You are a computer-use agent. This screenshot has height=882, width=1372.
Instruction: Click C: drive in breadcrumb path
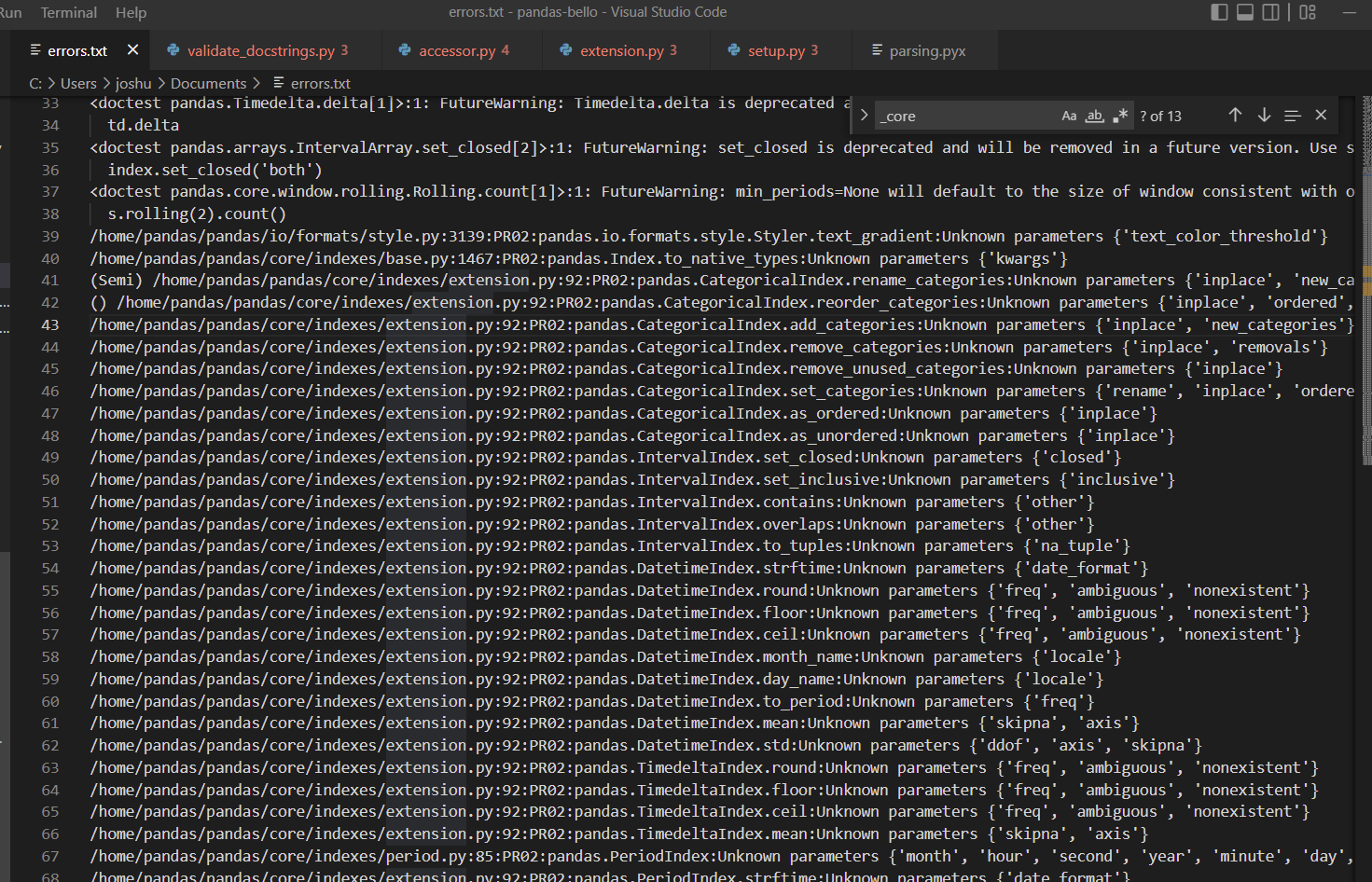click(35, 83)
